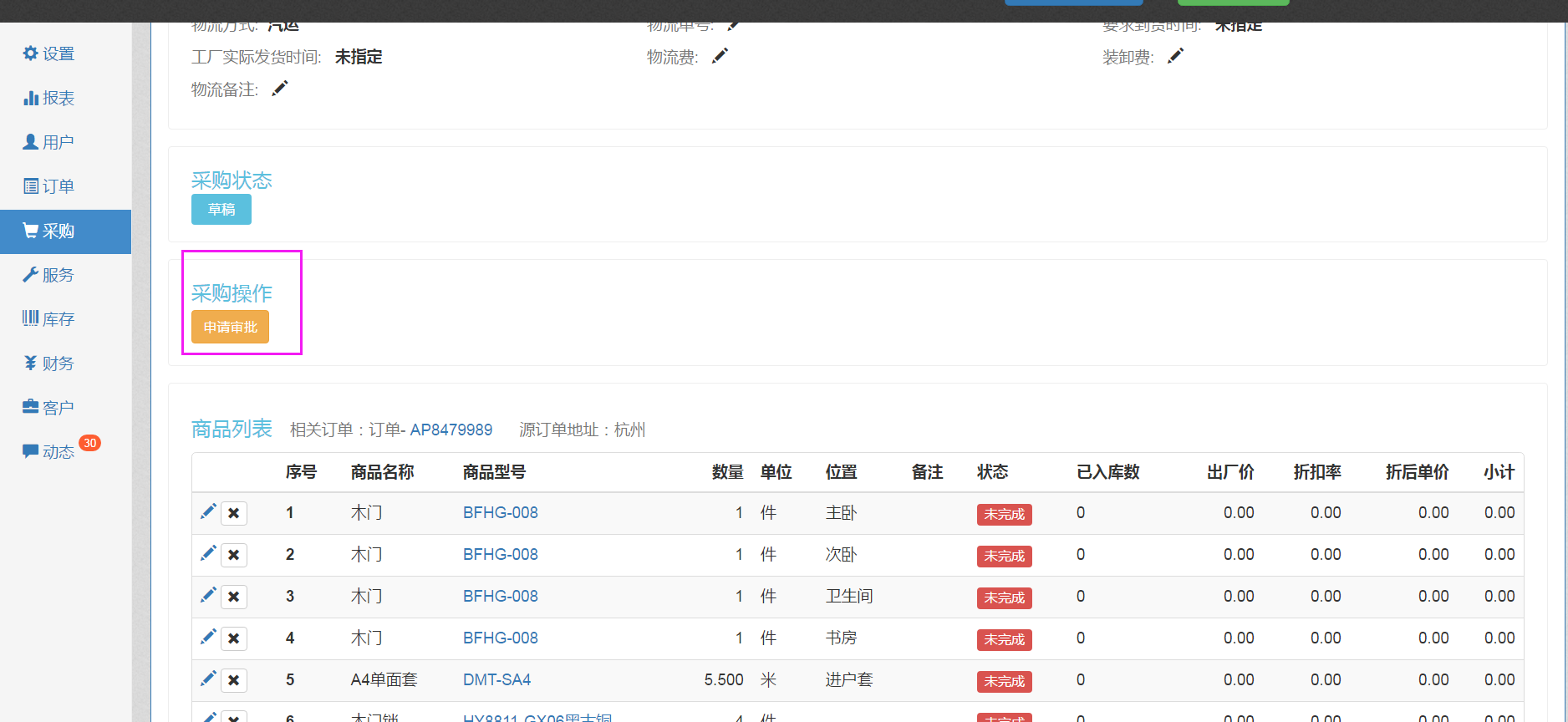This screenshot has height=722, width=1568.
Task: Delete row 1 主卧 item
Action: coord(234,513)
